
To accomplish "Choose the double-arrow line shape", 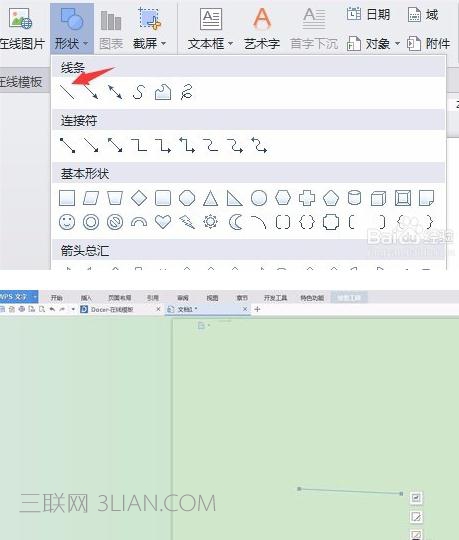I will click(x=115, y=92).
